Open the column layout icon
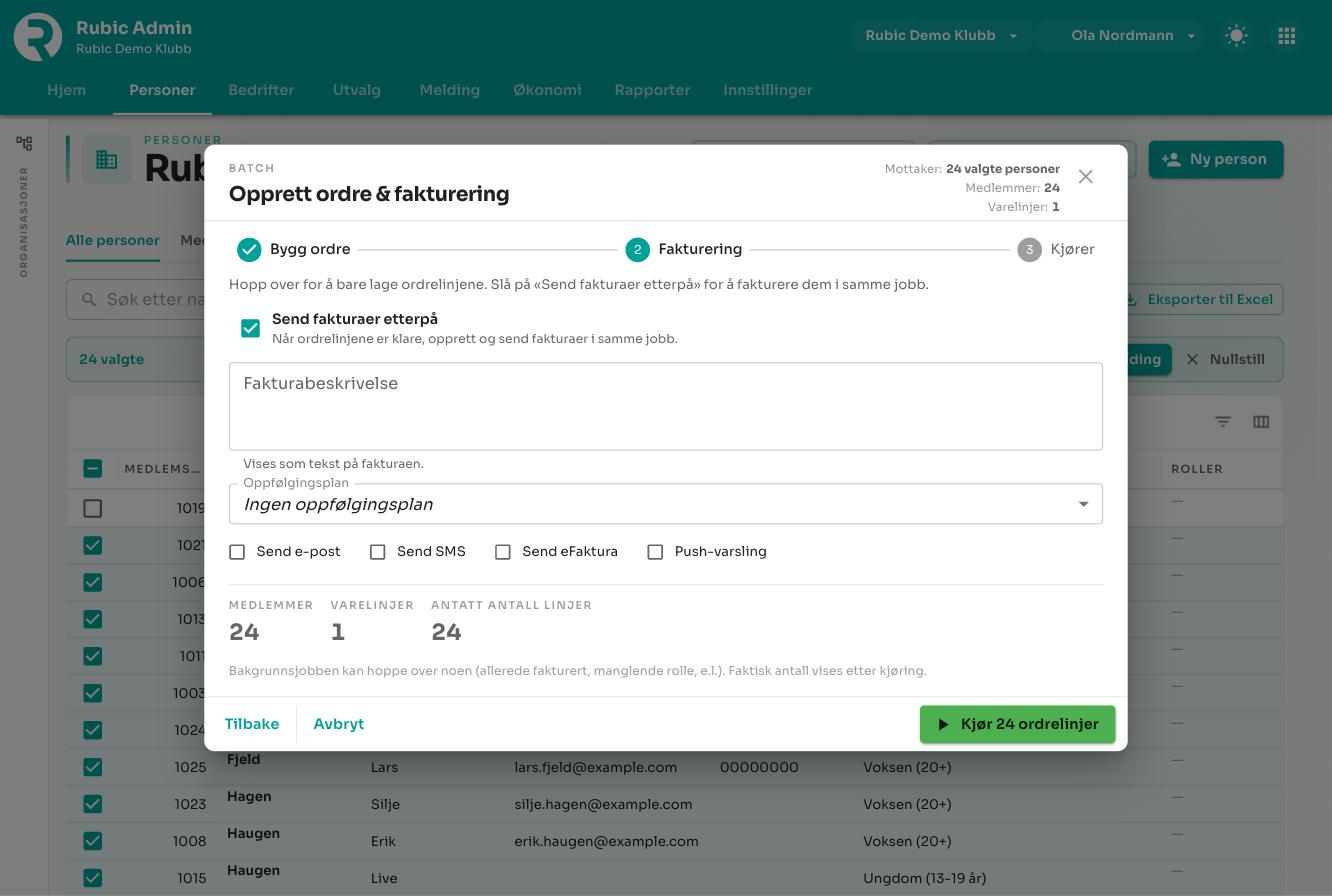Image resolution: width=1332 pixels, height=896 pixels. [1261, 422]
